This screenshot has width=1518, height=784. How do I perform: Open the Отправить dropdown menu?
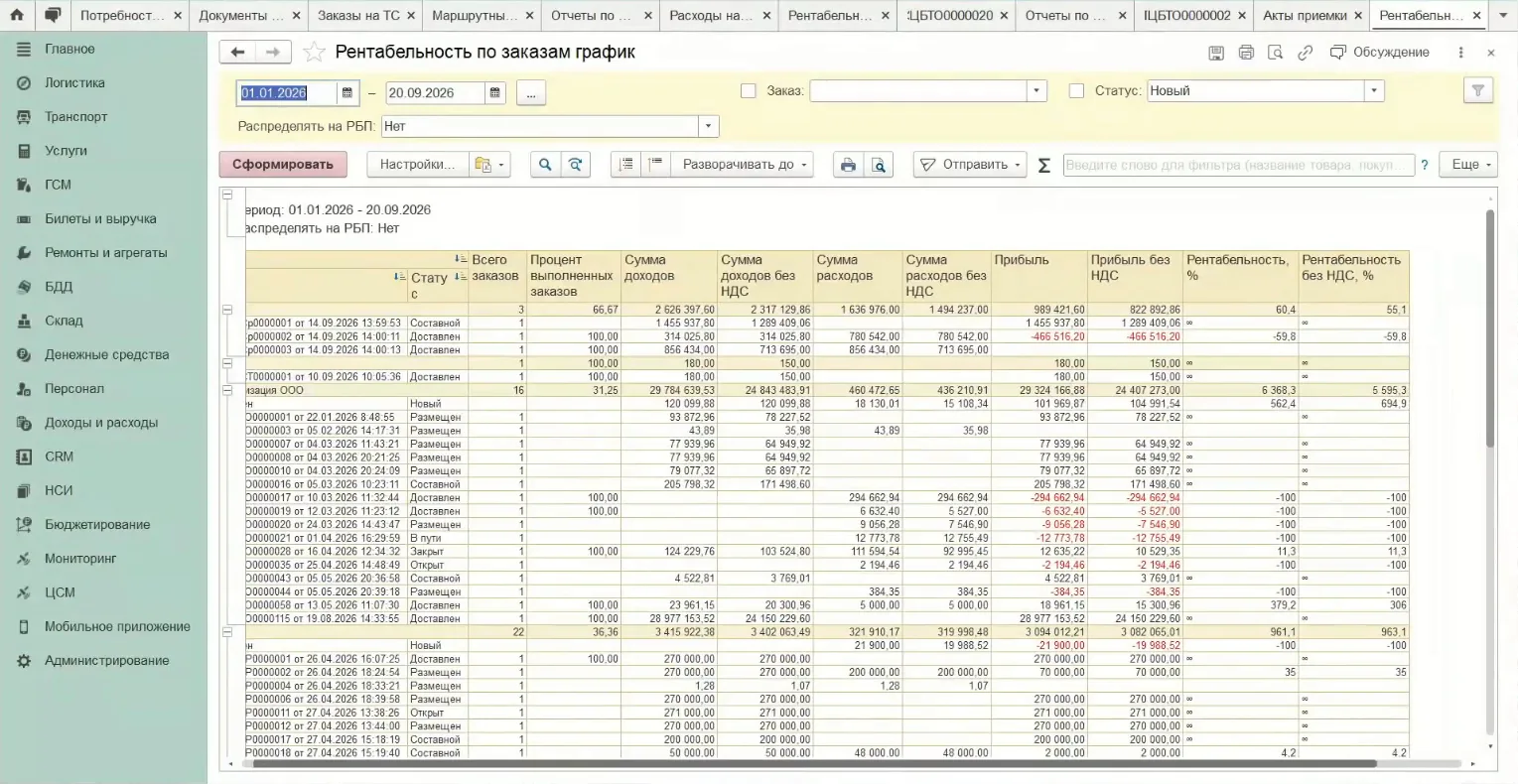pos(970,165)
